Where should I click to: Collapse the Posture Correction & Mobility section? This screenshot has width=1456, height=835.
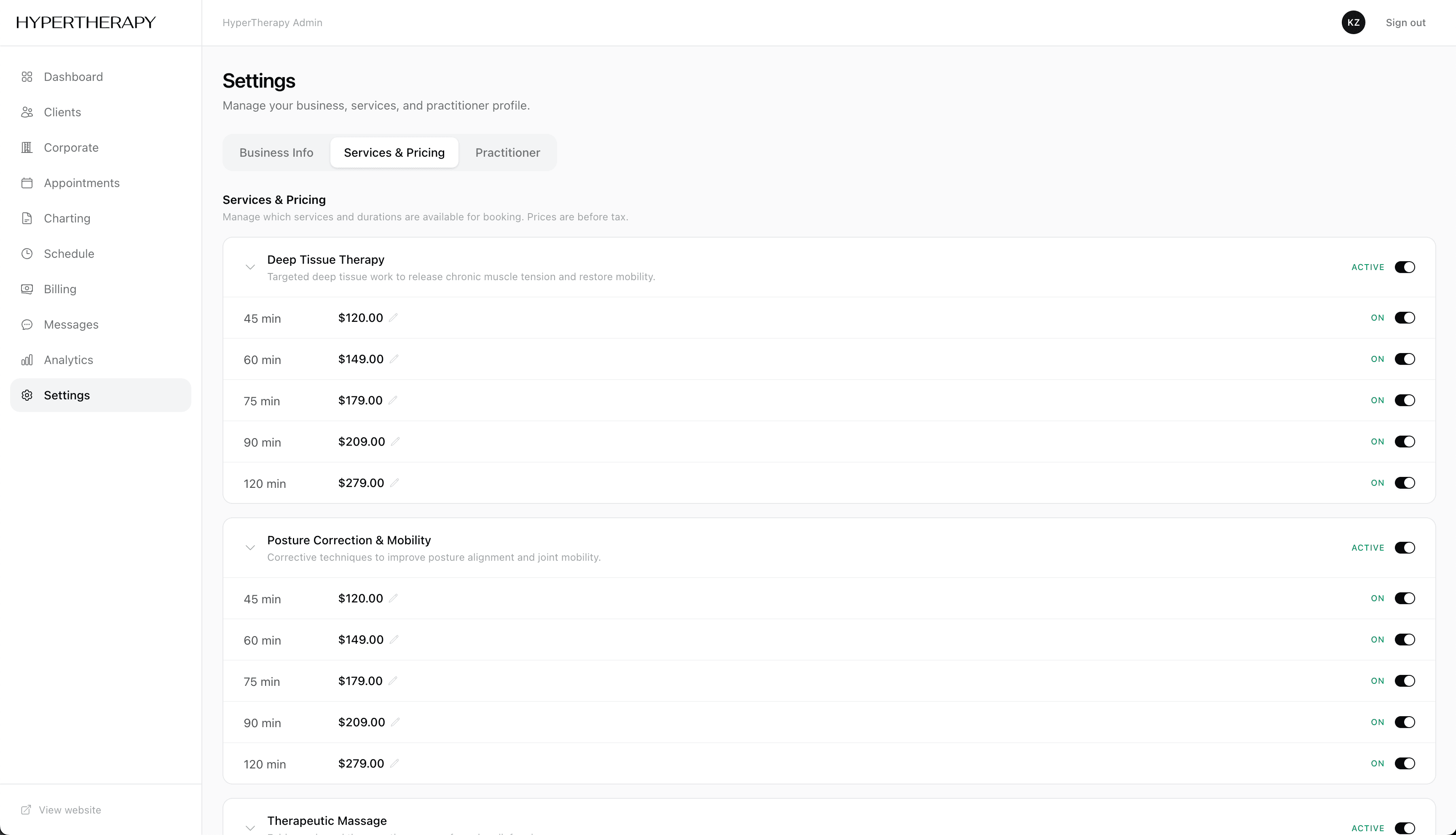(250, 547)
